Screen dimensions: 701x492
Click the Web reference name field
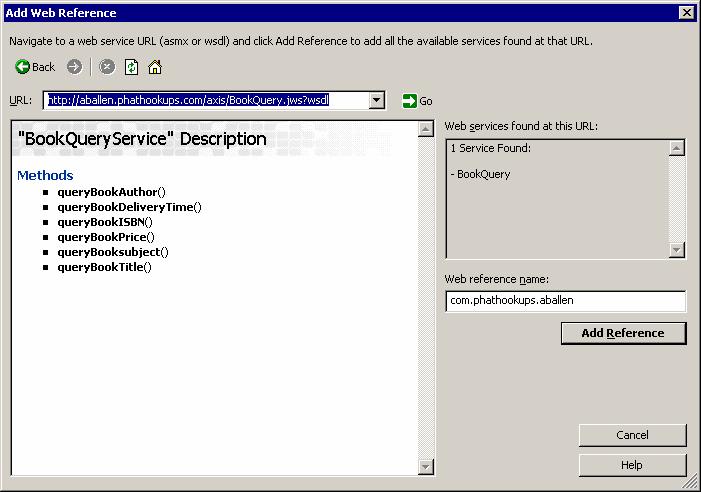click(566, 301)
